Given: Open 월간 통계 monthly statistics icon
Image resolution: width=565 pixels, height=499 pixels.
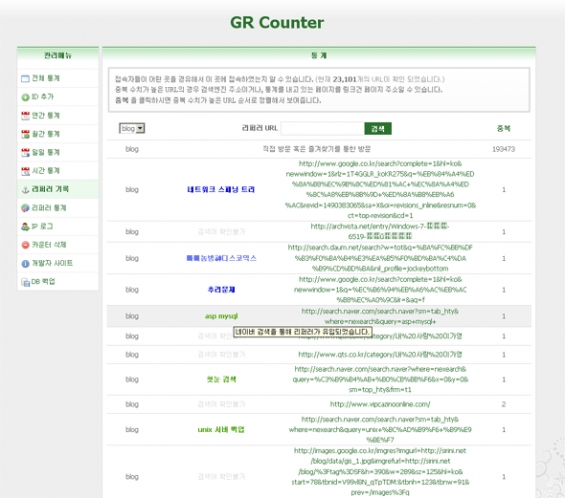Looking at the screenshot, I should 25,134.
